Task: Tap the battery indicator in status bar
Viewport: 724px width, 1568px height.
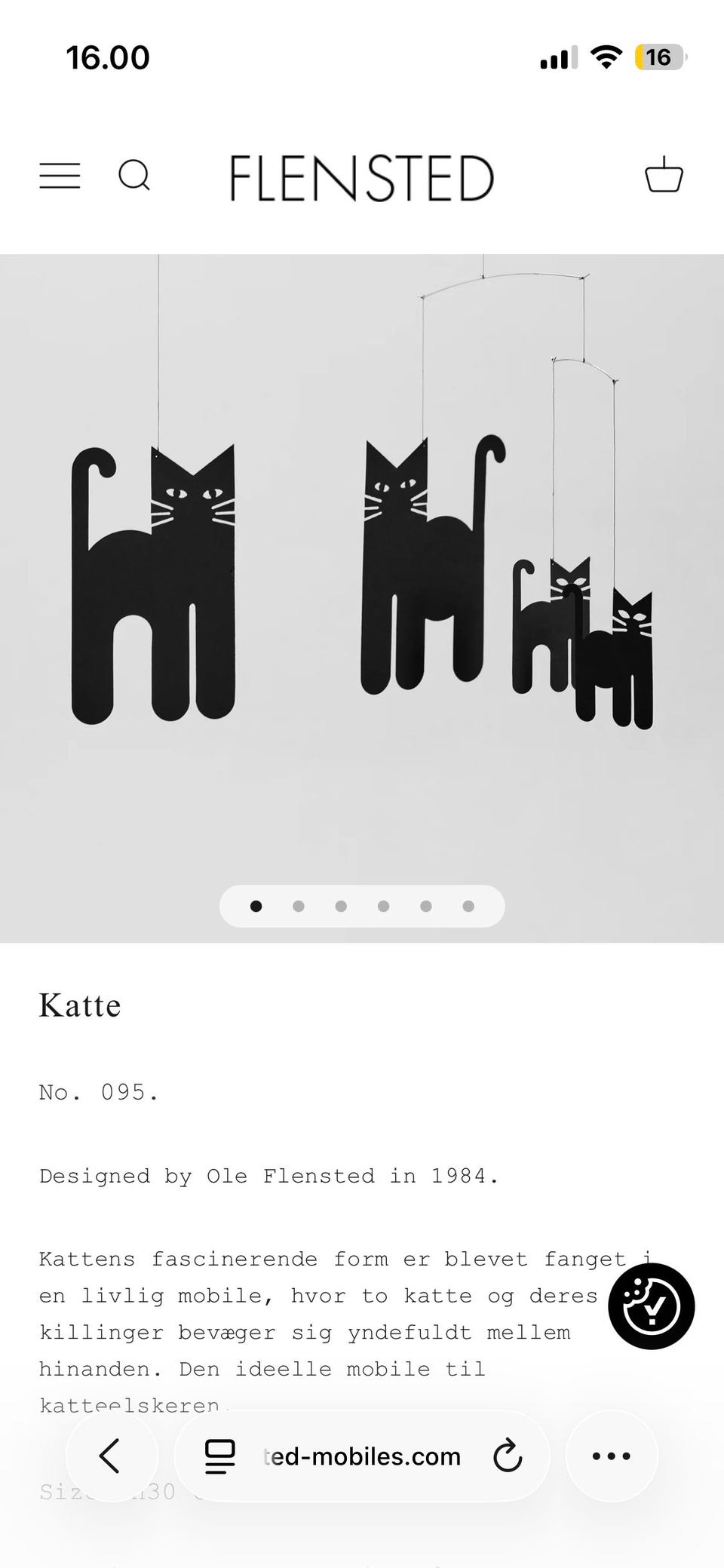Action: click(661, 57)
